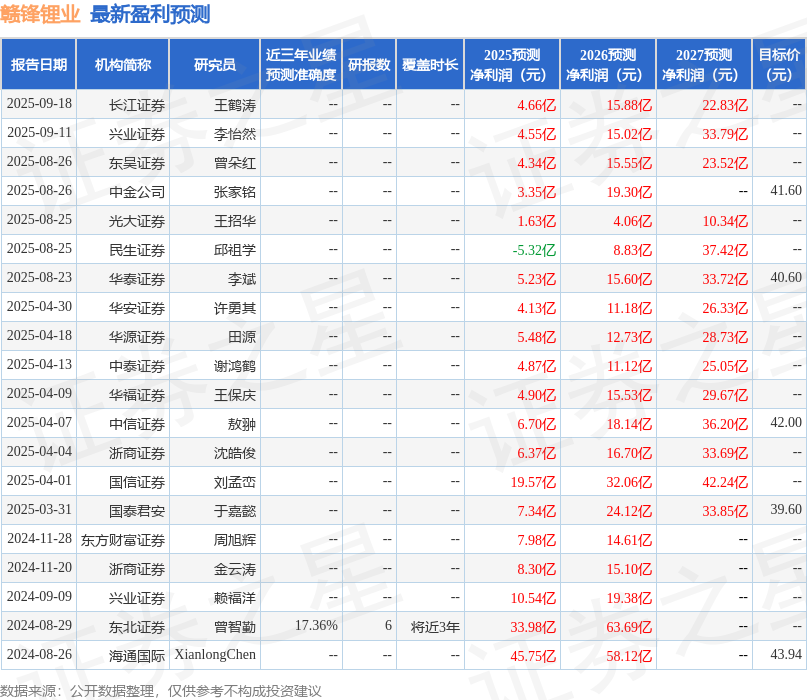The height and width of the screenshot is (700, 807).
Task: Select institution 海通国际
Action: click(137, 656)
